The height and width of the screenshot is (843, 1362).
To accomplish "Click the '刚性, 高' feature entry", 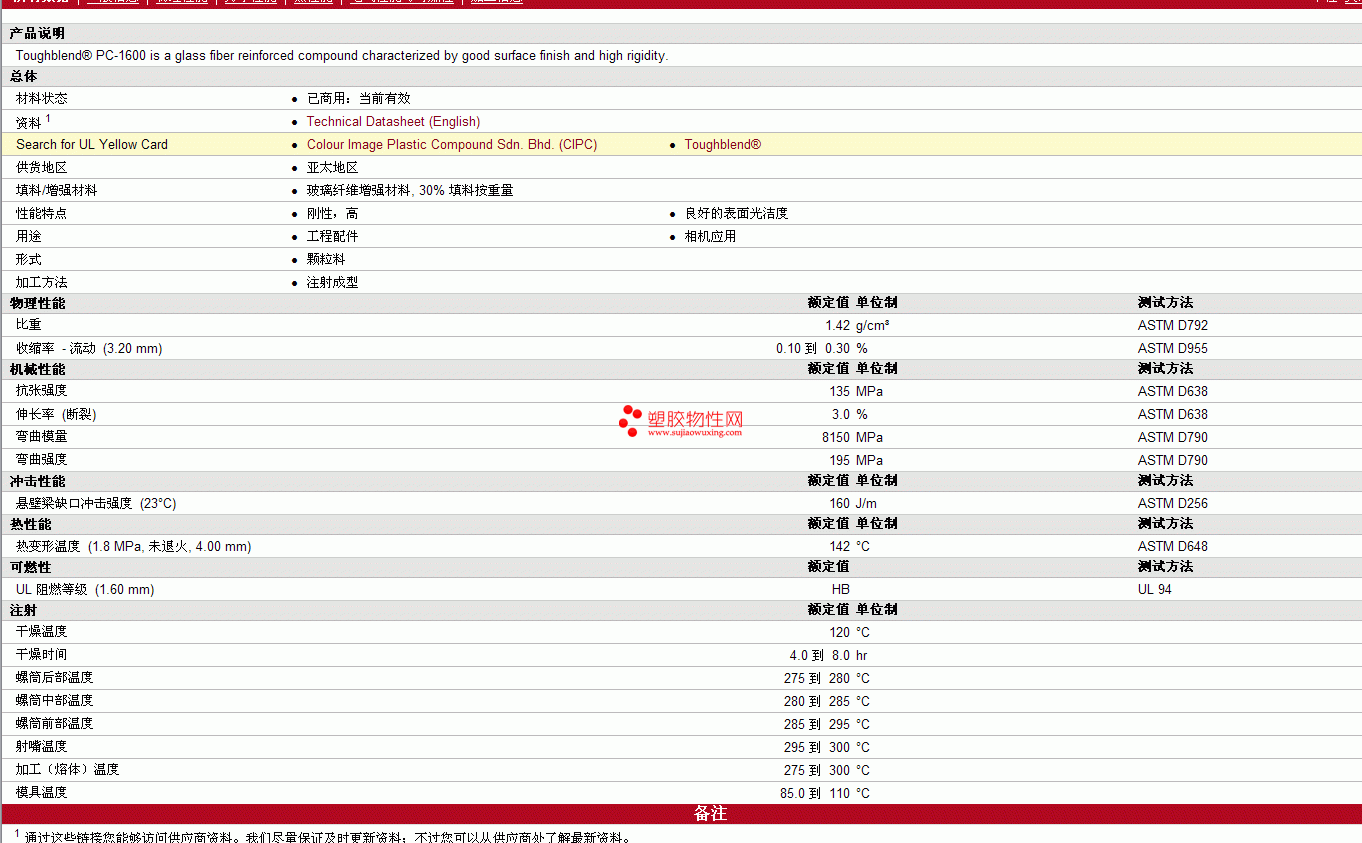I will pos(332,213).
